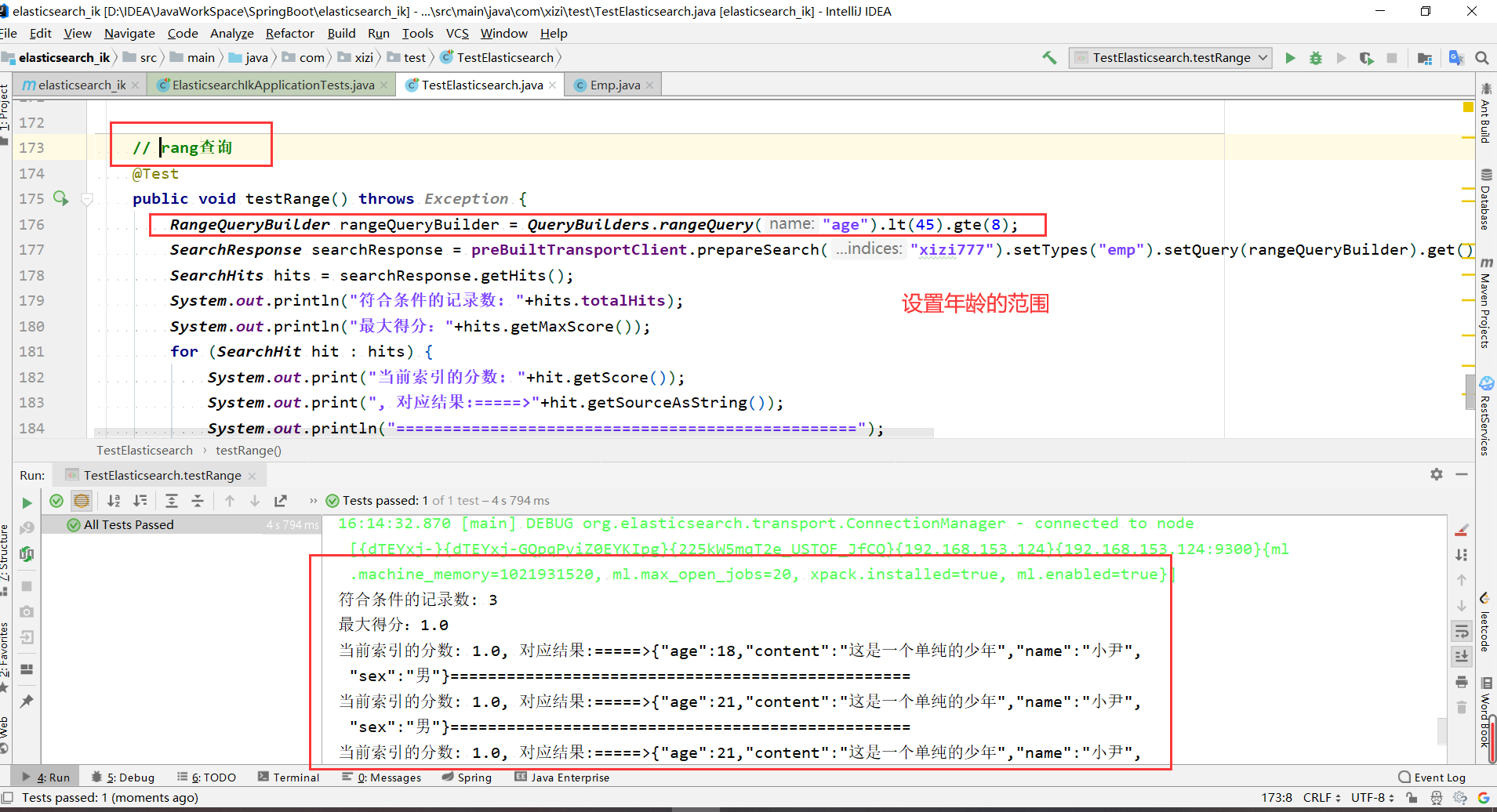
Task: Toggle scroll to end of console
Action: (1462, 656)
